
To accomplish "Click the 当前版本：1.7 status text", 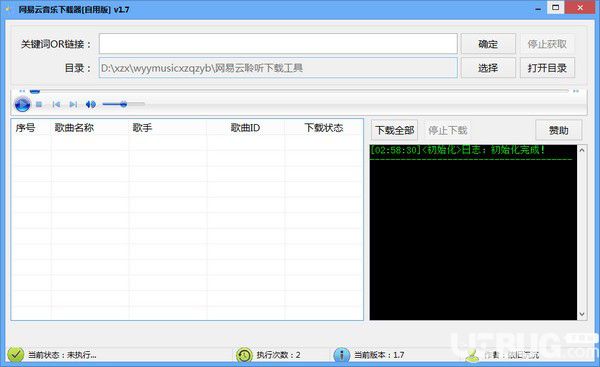I will [x=379, y=355].
